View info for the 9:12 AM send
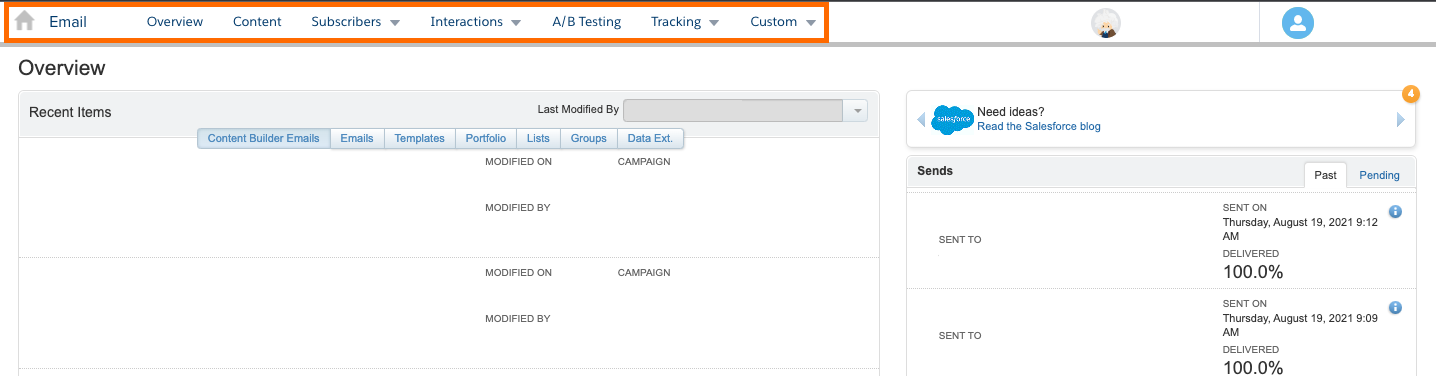This screenshot has width=1436, height=376. (1395, 211)
